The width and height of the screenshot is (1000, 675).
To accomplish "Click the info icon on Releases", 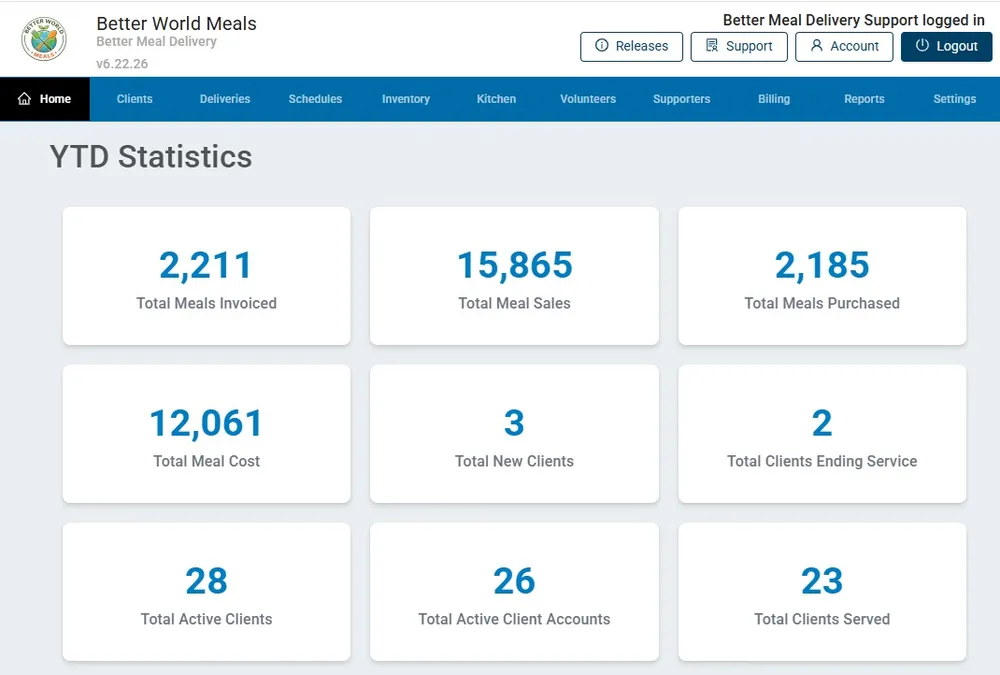I will click(x=601, y=45).
